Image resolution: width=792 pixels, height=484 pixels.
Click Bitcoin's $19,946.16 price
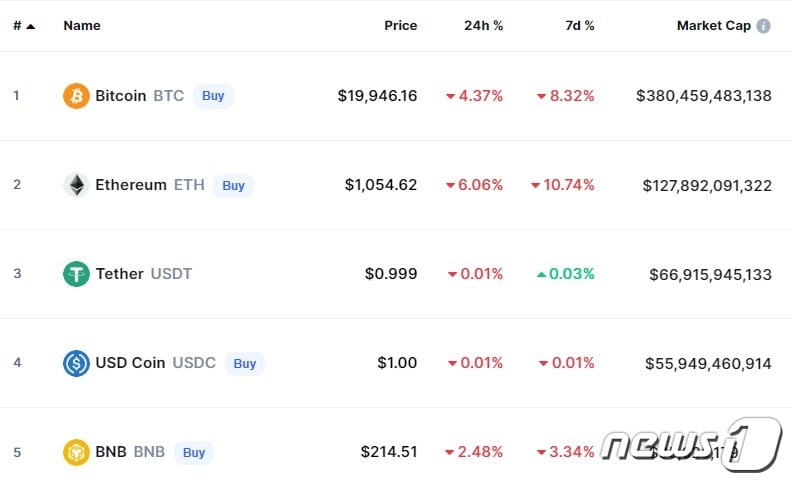pyautogui.click(x=377, y=96)
